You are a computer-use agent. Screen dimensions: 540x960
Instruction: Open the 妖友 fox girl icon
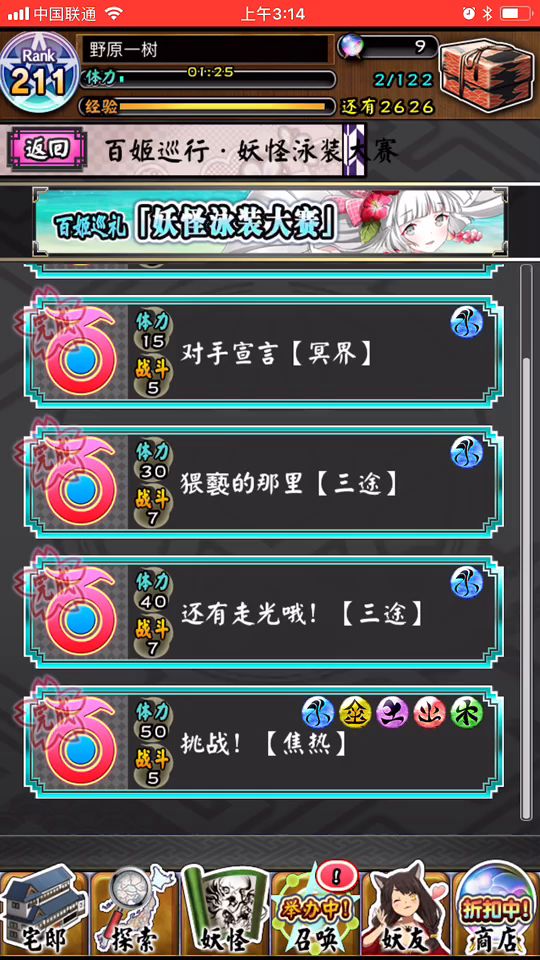coord(405,912)
